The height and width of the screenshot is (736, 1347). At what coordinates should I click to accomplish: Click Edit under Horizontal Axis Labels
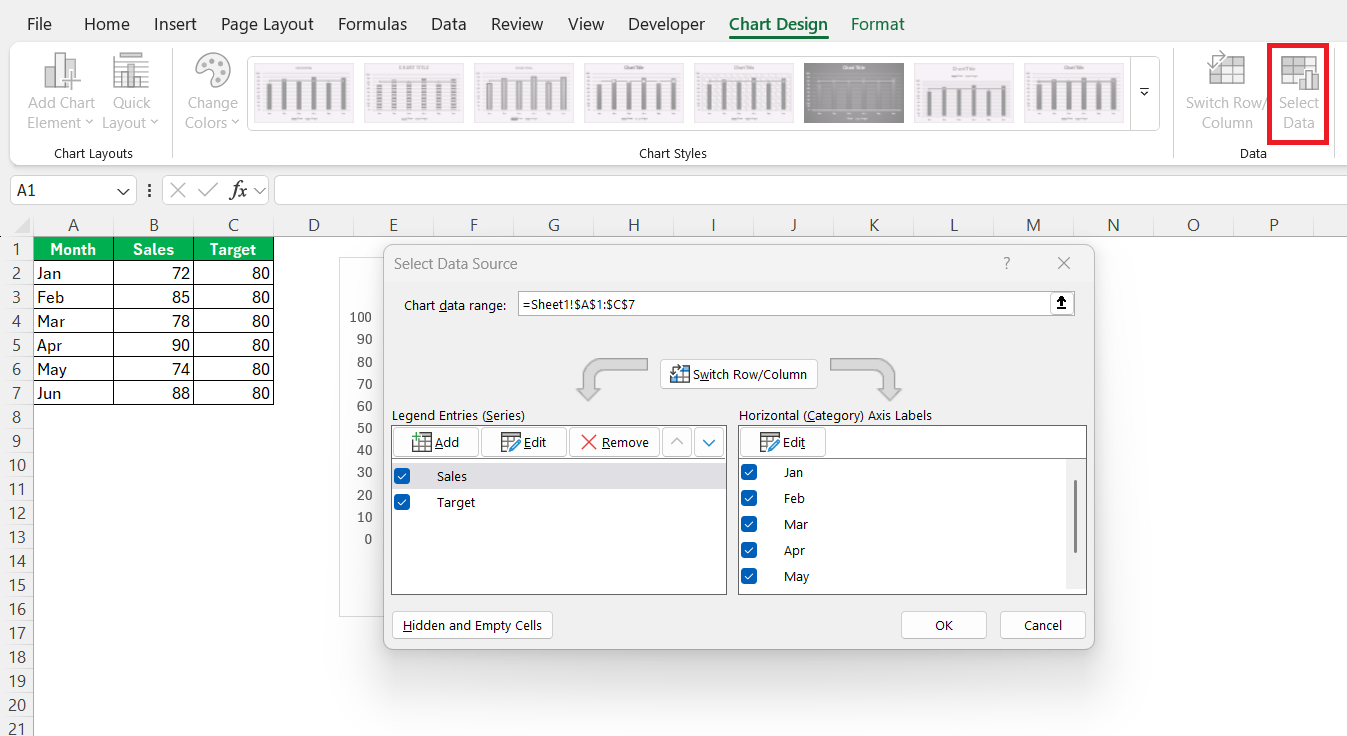pyautogui.click(x=782, y=442)
